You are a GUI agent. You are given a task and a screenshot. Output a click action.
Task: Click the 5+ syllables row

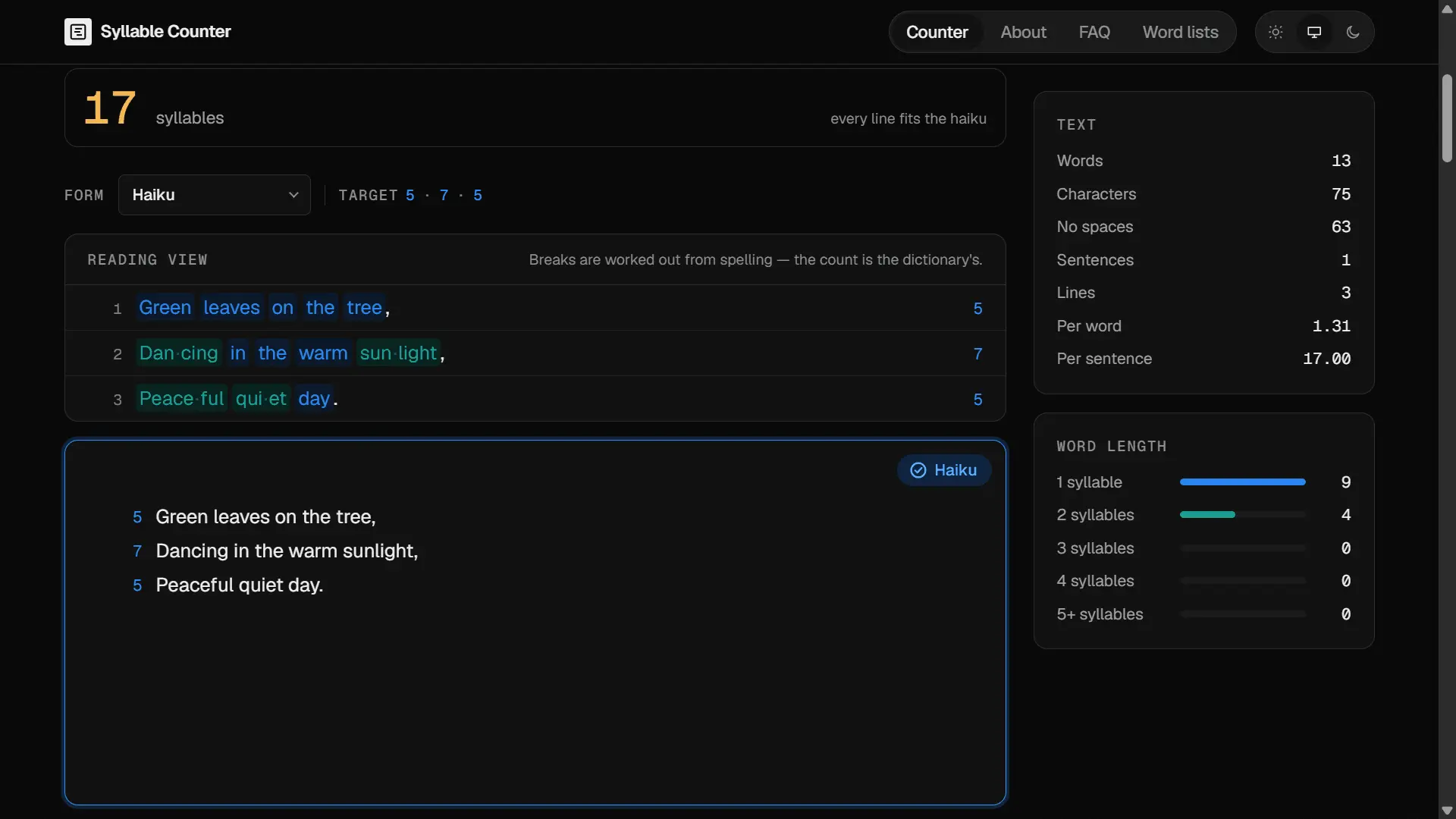(x=1203, y=614)
